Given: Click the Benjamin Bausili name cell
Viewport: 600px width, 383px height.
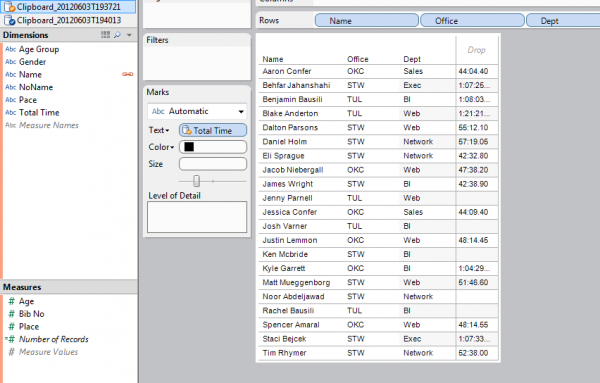Looking at the screenshot, I should [292, 99].
